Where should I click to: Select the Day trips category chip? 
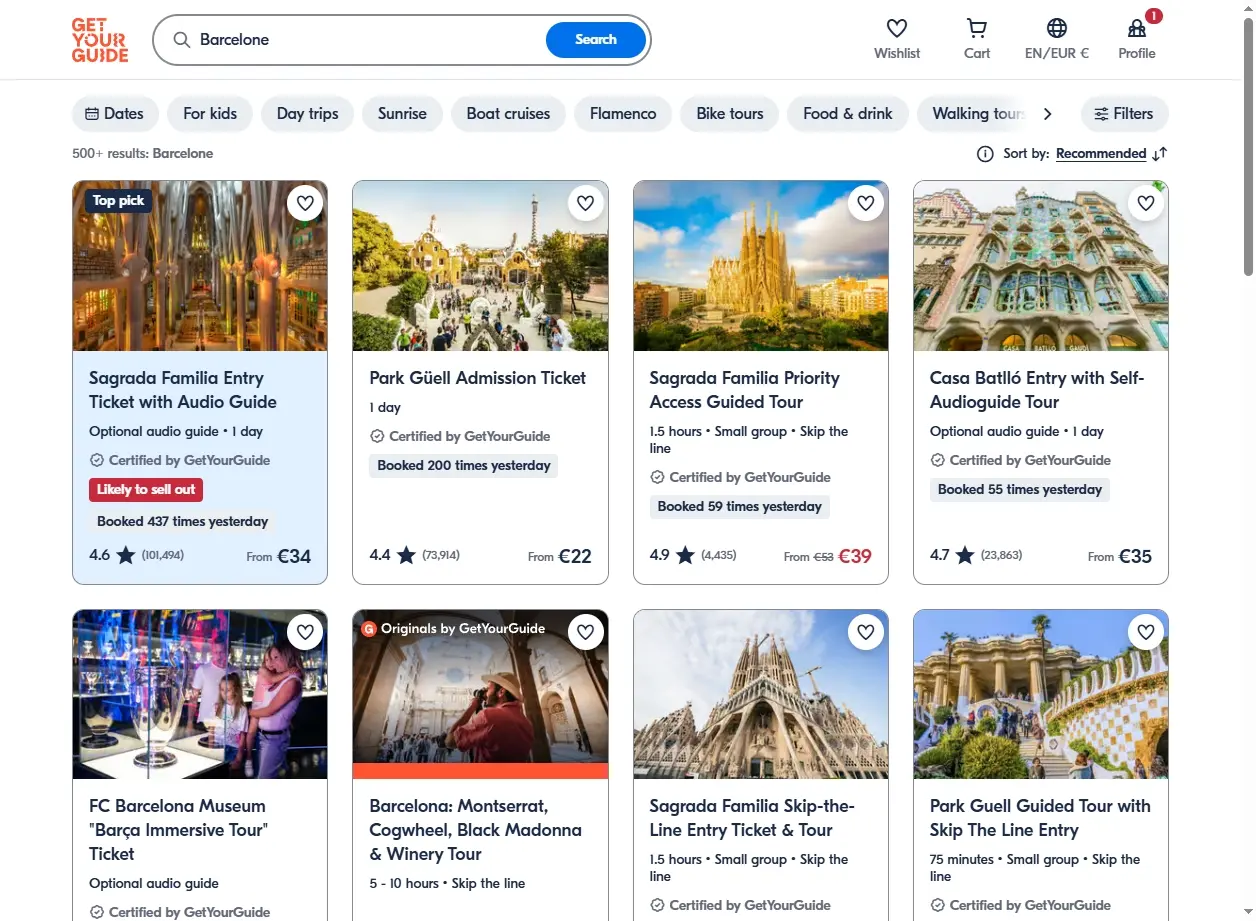[x=308, y=114]
